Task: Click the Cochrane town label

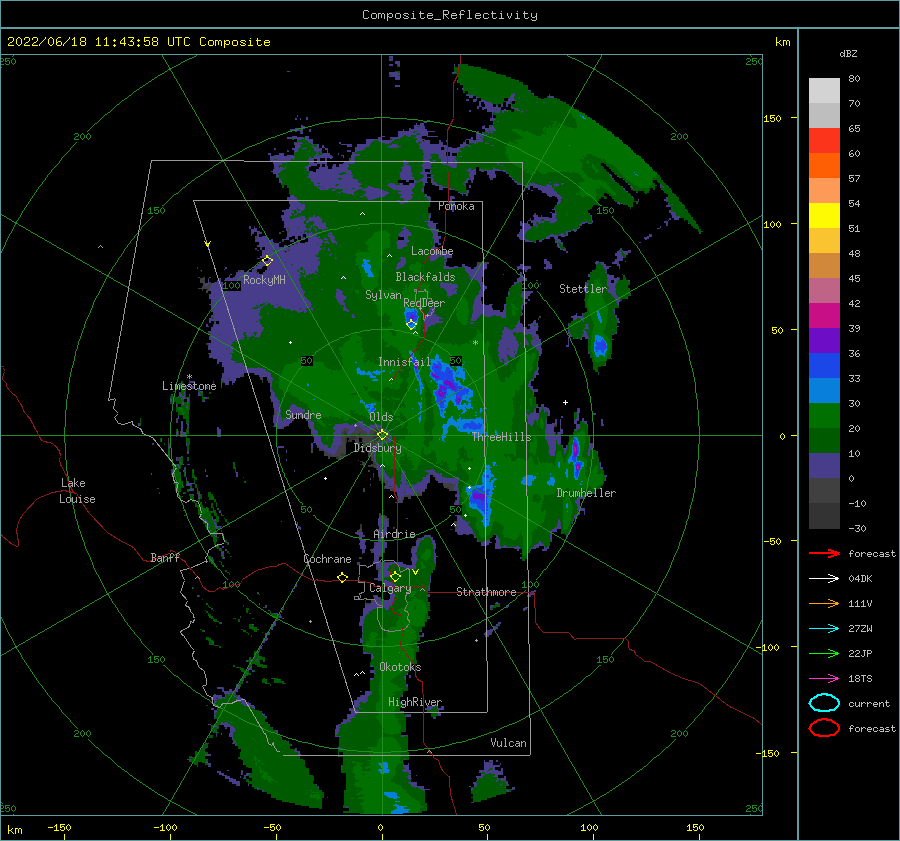Action: click(327, 559)
